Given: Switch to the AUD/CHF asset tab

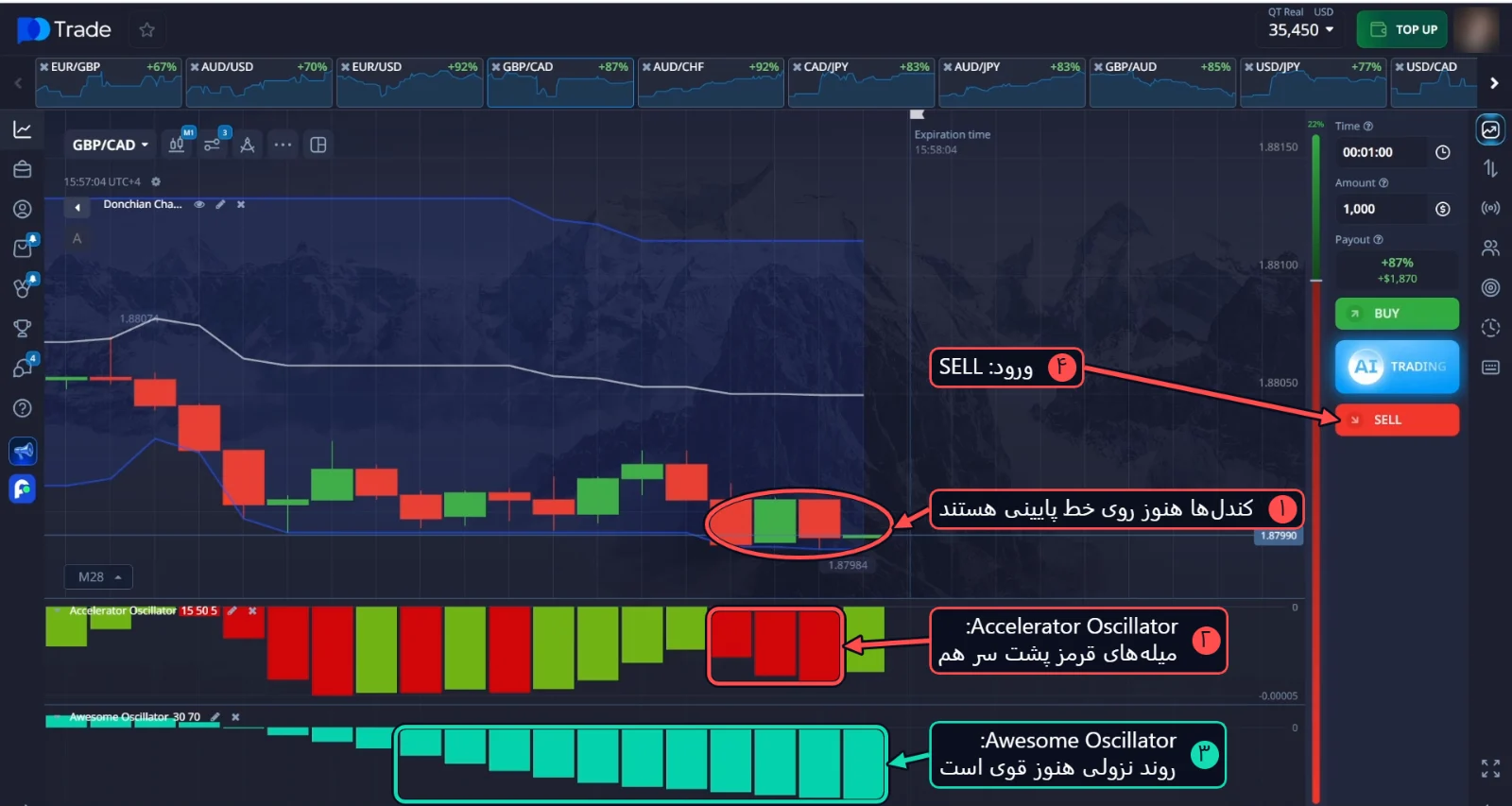Looking at the screenshot, I should click(x=711, y=82).
